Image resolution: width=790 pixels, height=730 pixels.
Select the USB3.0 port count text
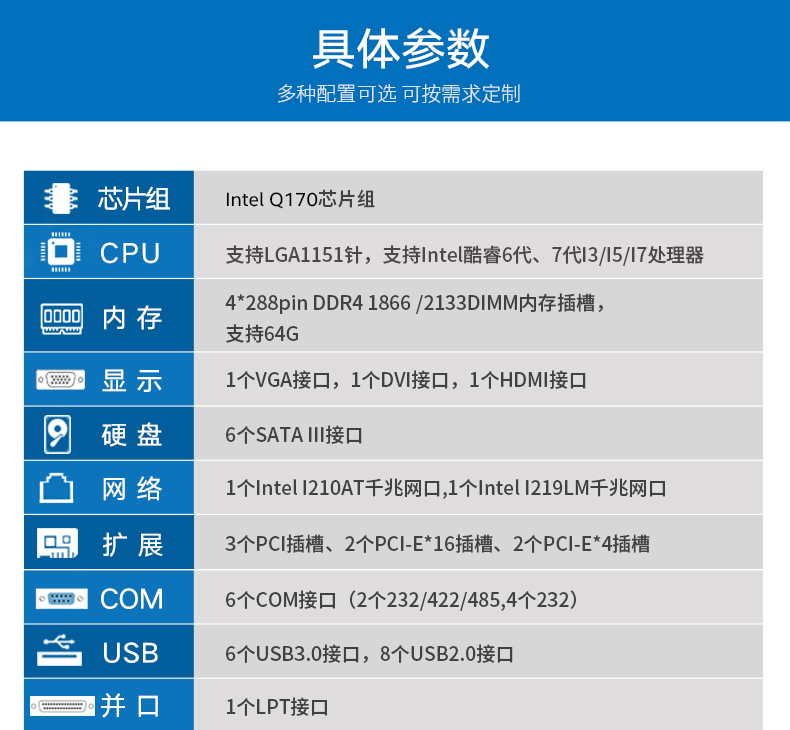[369, 654]
